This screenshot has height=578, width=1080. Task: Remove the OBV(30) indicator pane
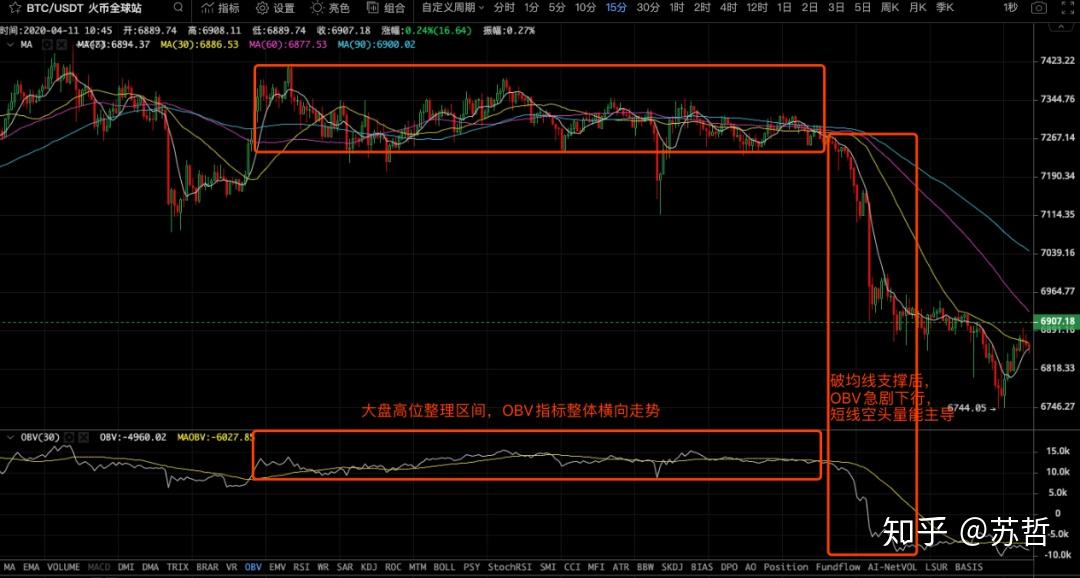click(84, 437)
